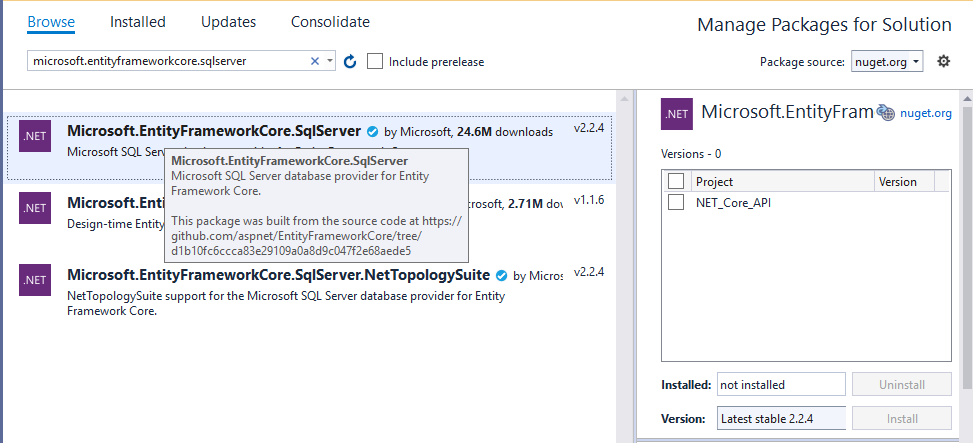
Task: Switch to the Installed tab
Action: click(138, 22)
